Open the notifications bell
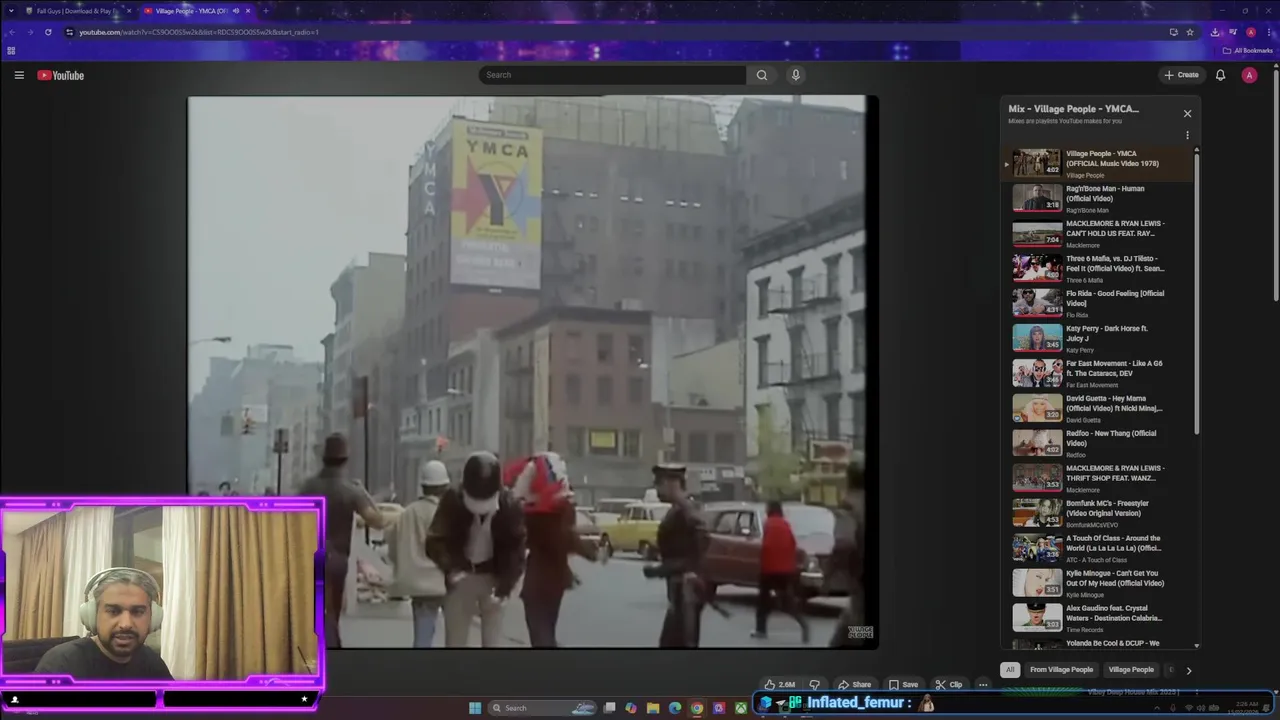The width and height of the screenshot is (1280, 720). point(1220,75)
